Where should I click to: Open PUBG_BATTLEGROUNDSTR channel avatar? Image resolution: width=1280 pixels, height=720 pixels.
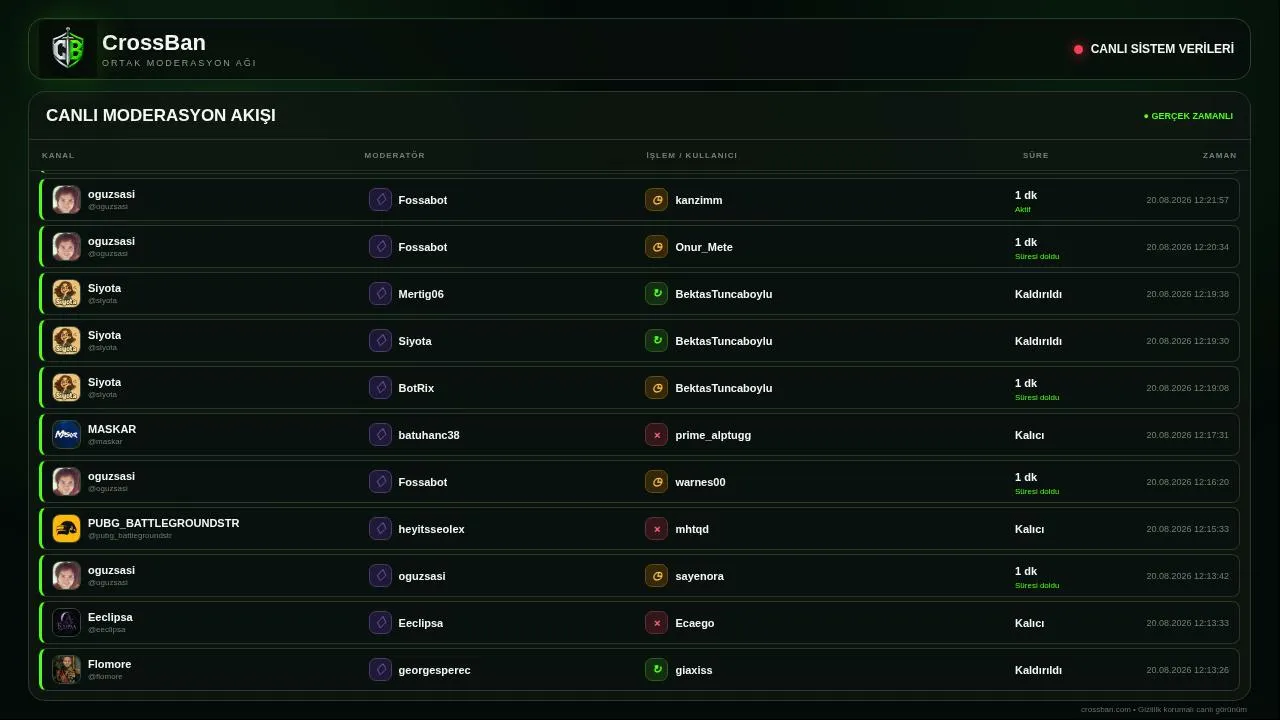point(66,529)
